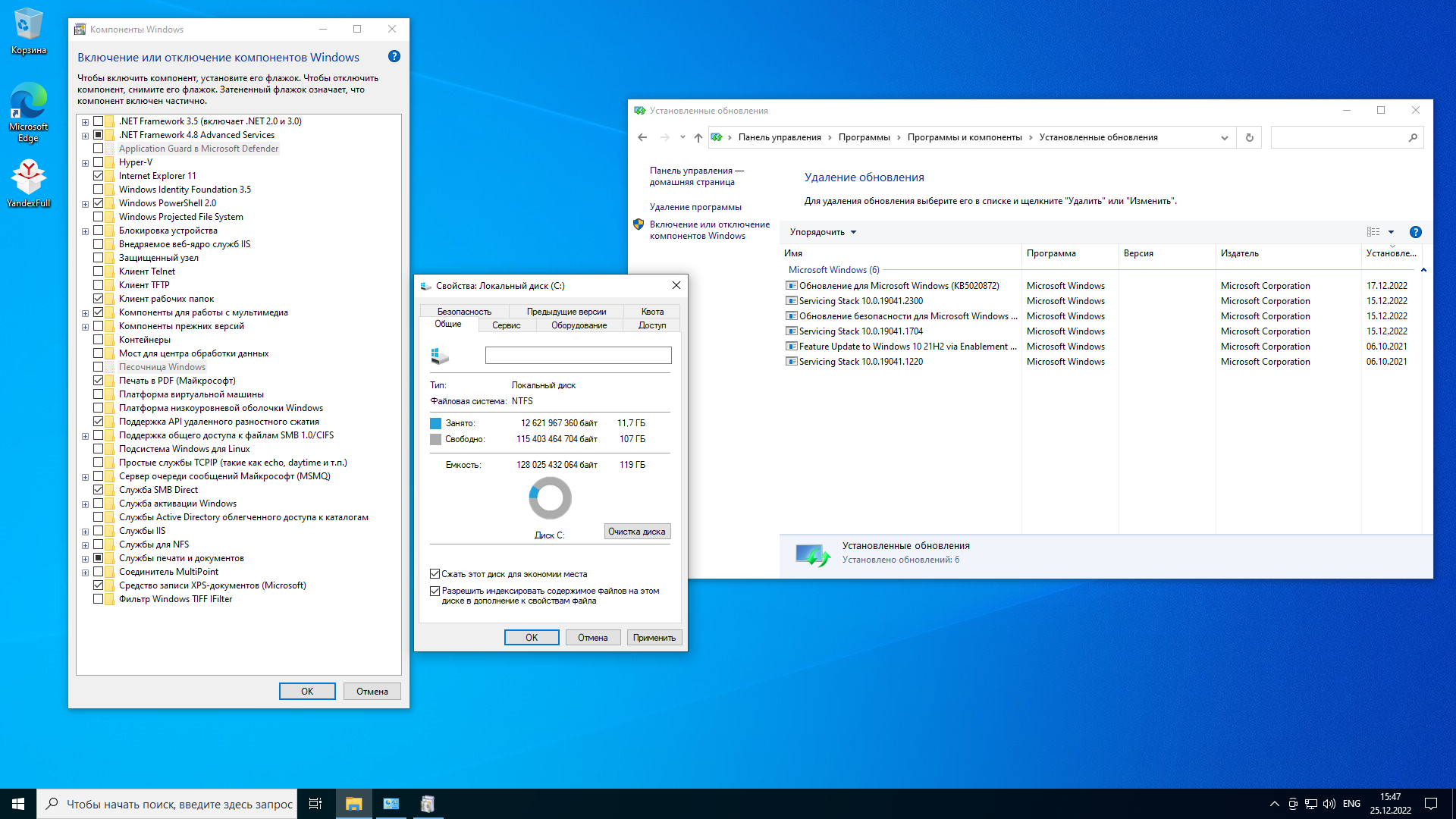The width and height of the screenshot is (1456, 819).
Task: Go up one folder level arrow
Action: (698, 137)
